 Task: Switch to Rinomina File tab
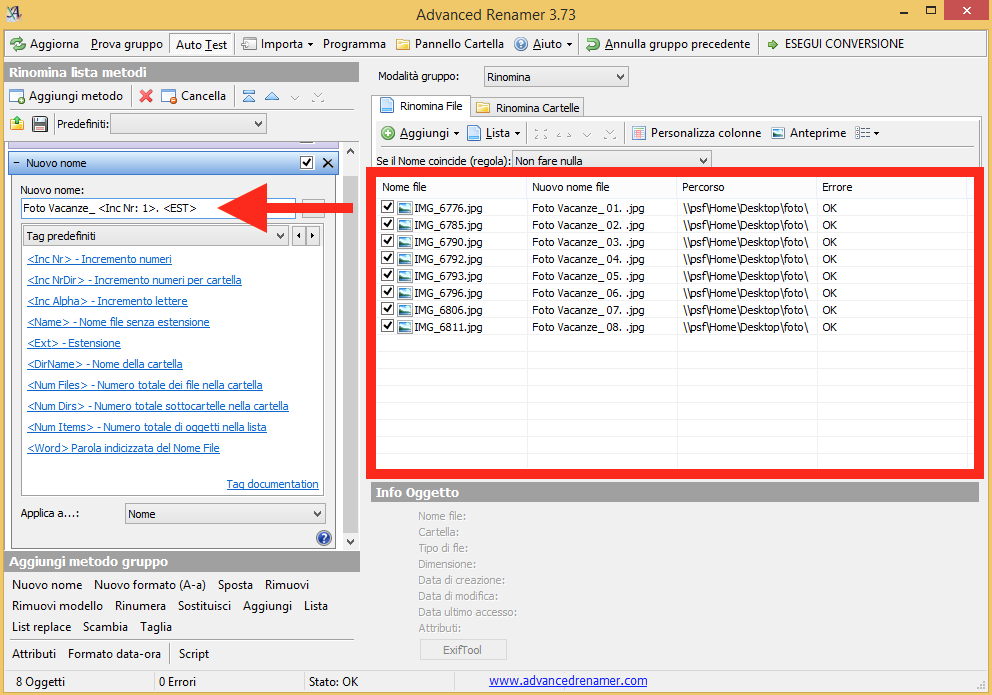(421, 106)
